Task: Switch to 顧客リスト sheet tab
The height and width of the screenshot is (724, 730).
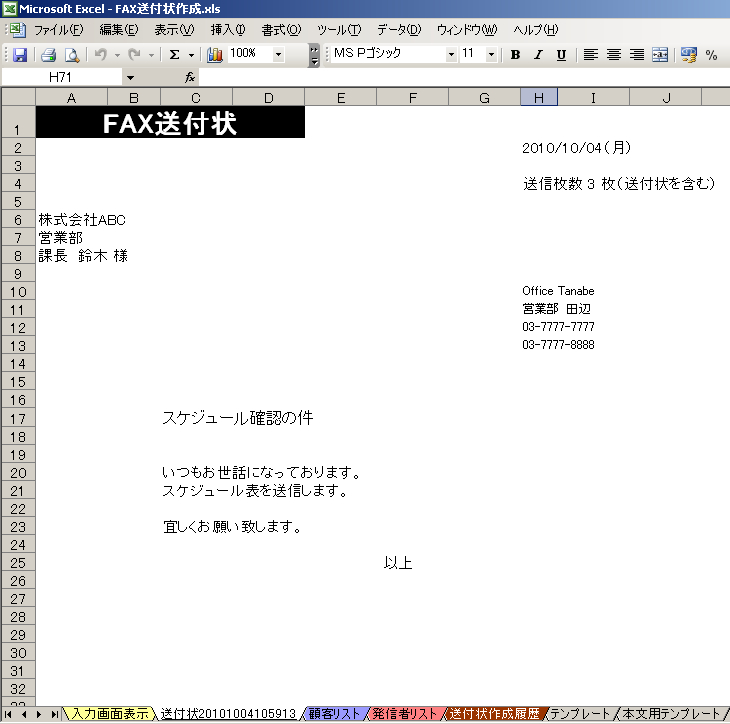Action: coord(334,713)
